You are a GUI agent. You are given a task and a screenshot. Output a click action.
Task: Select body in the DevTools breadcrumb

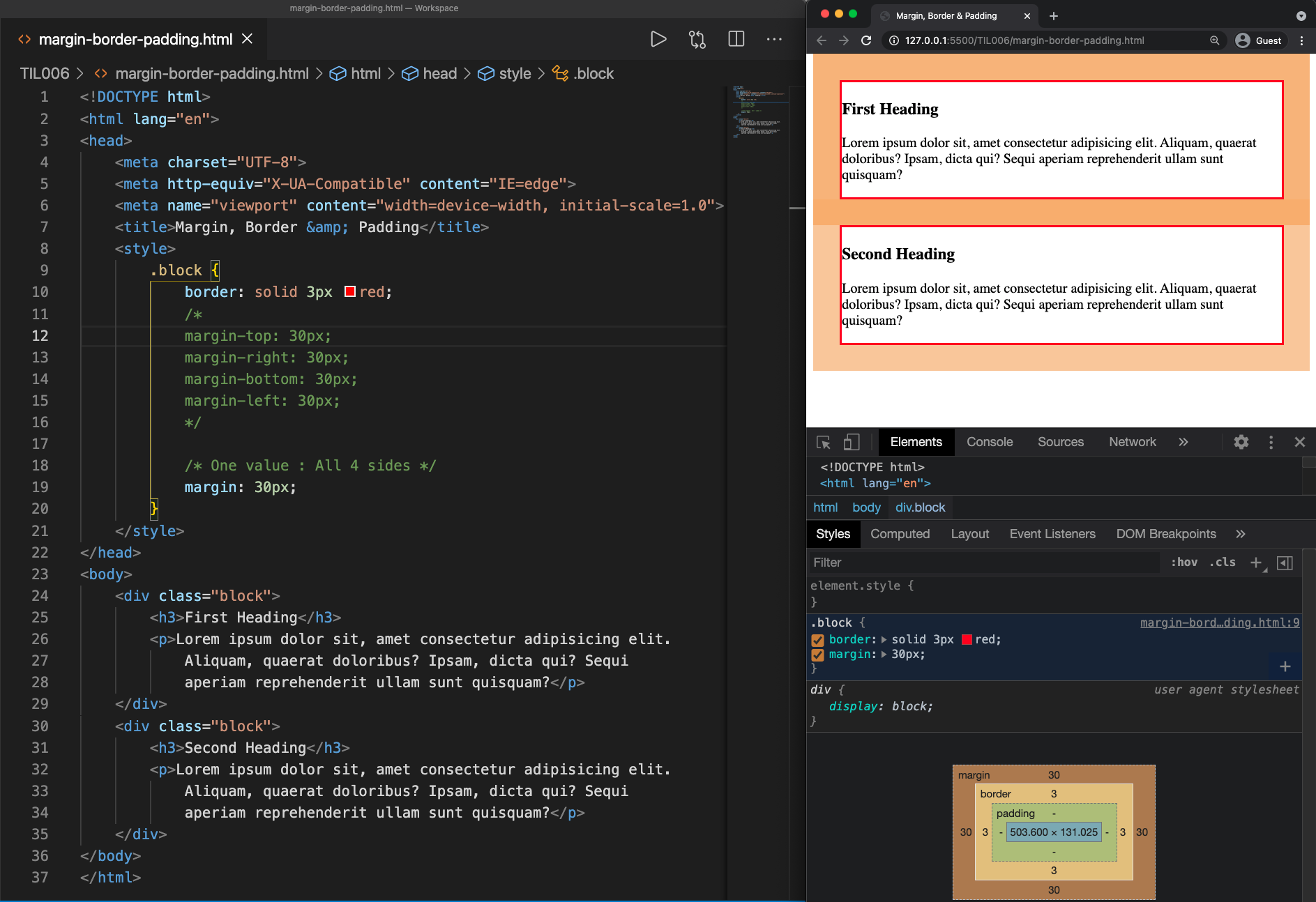[866, 507]
